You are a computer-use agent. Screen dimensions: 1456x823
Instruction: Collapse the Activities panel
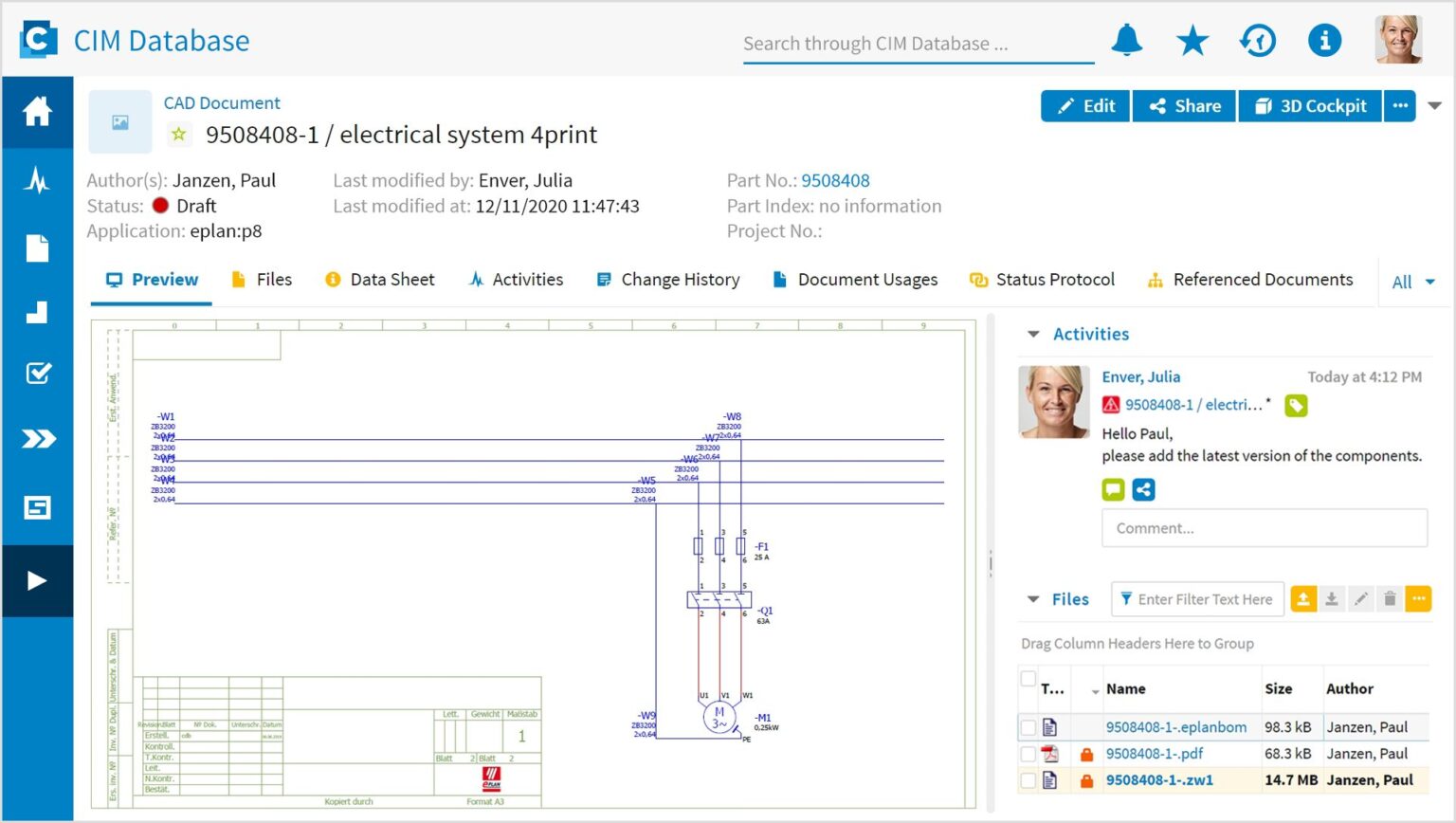point(1033,334)
